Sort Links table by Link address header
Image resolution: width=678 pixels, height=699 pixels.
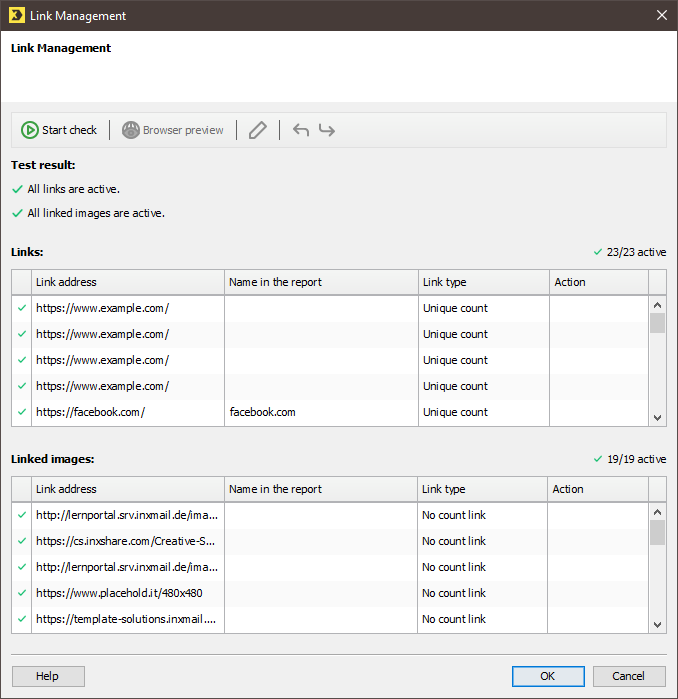(x=127, y=282)
